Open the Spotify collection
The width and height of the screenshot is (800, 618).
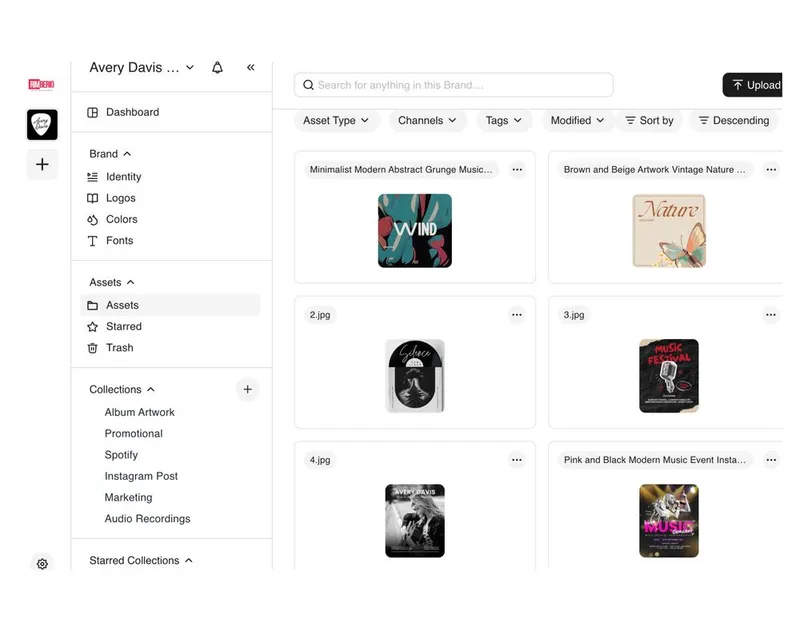[121, 454]
